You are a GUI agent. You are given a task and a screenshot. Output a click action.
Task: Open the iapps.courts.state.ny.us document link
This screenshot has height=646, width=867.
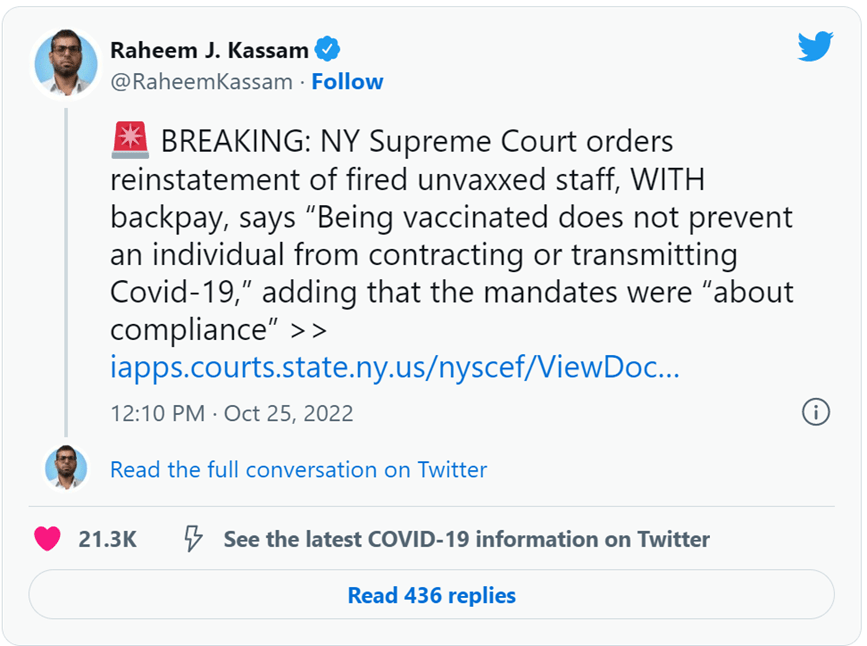pyautogui.click(x=395, y=367)
